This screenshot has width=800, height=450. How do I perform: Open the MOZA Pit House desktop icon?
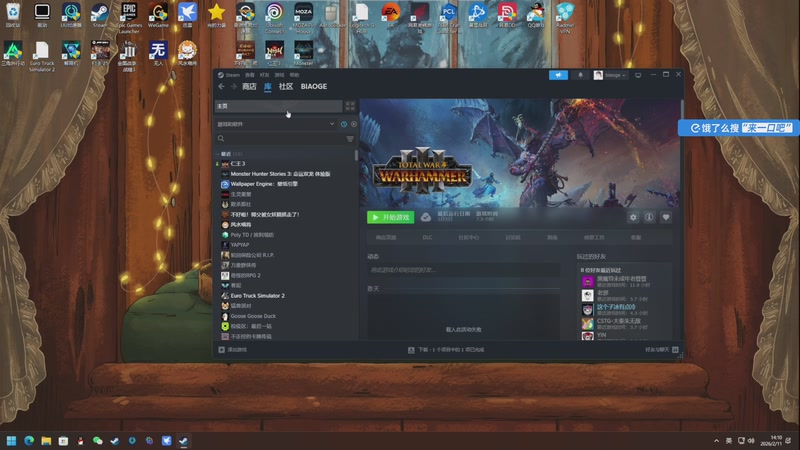(x=304, y=17)
